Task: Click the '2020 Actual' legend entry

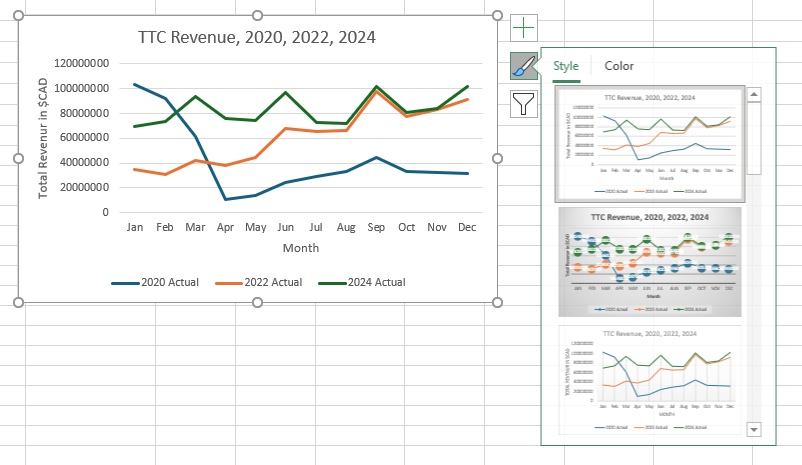Action: point(155,282)
